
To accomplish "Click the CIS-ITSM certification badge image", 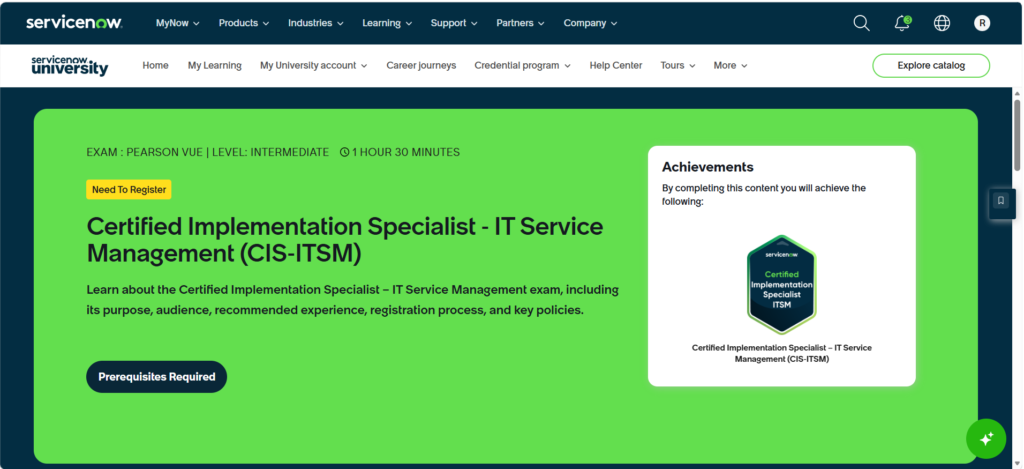I will [782, 284].
